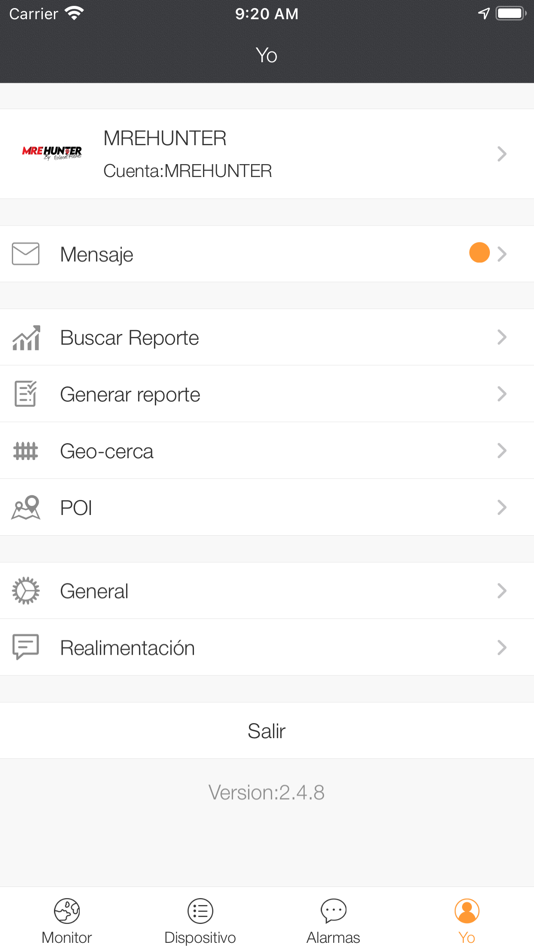Tap Salir to log out
Viewport: 534px width, 950px height.
point(267,731)
